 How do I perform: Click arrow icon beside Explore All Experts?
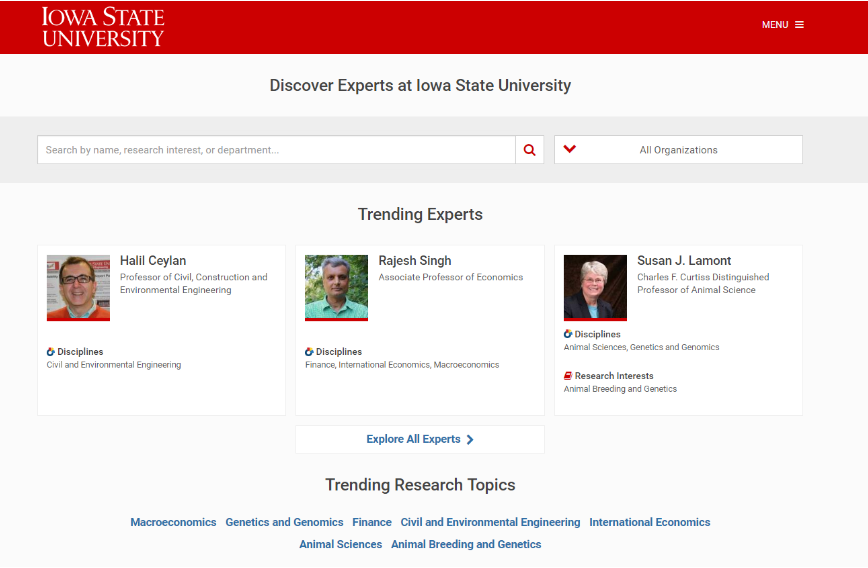pos(470,440)
